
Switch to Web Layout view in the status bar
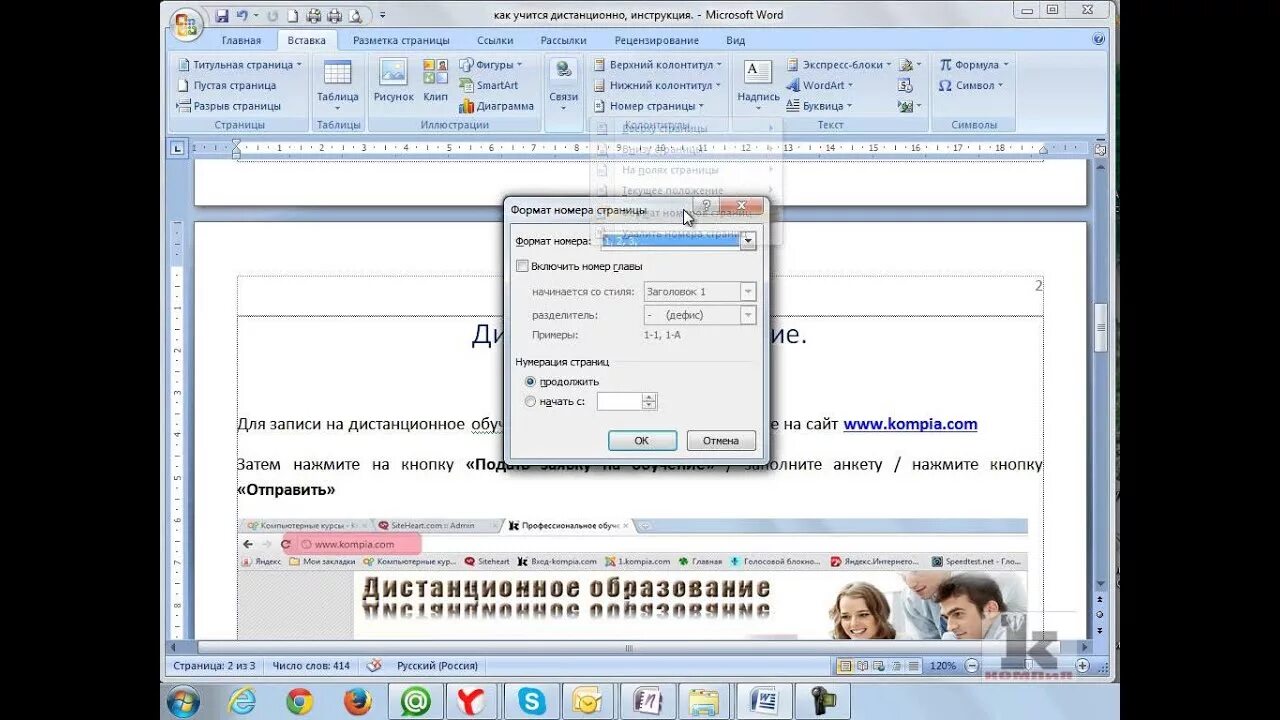(880, 665)
